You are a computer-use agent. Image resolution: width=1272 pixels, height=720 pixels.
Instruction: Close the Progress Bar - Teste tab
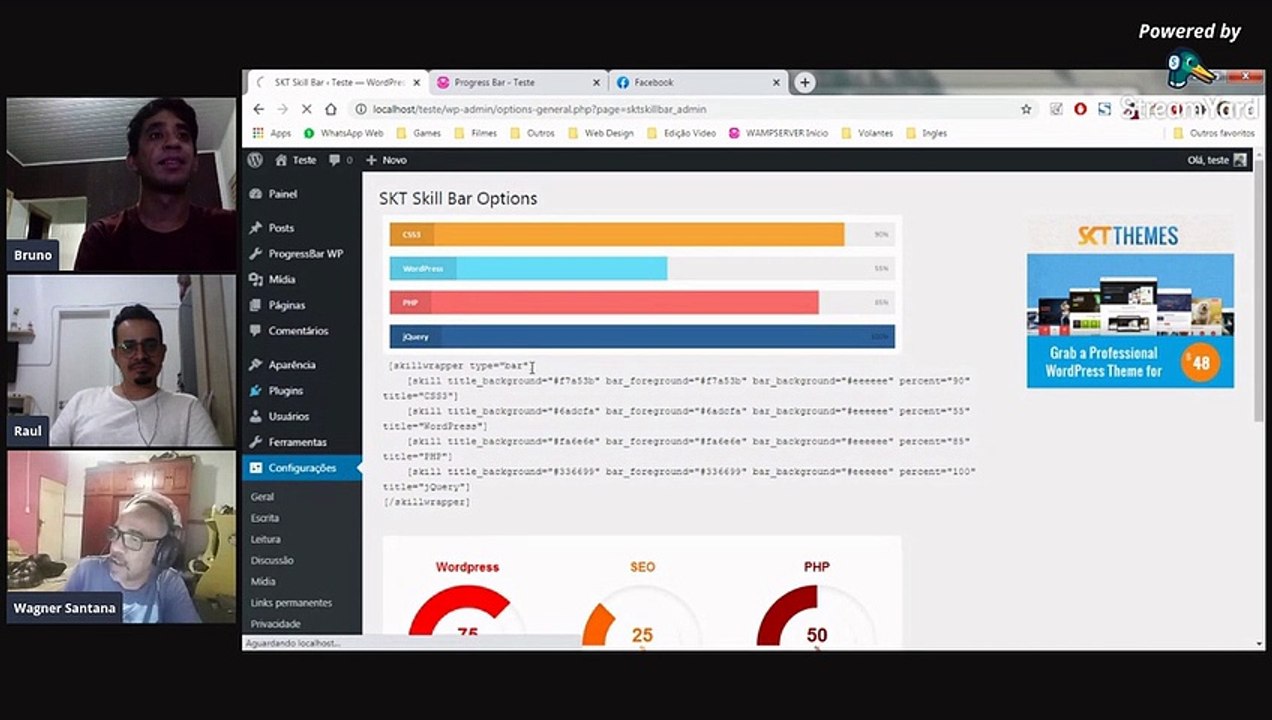tap(597, 83)
